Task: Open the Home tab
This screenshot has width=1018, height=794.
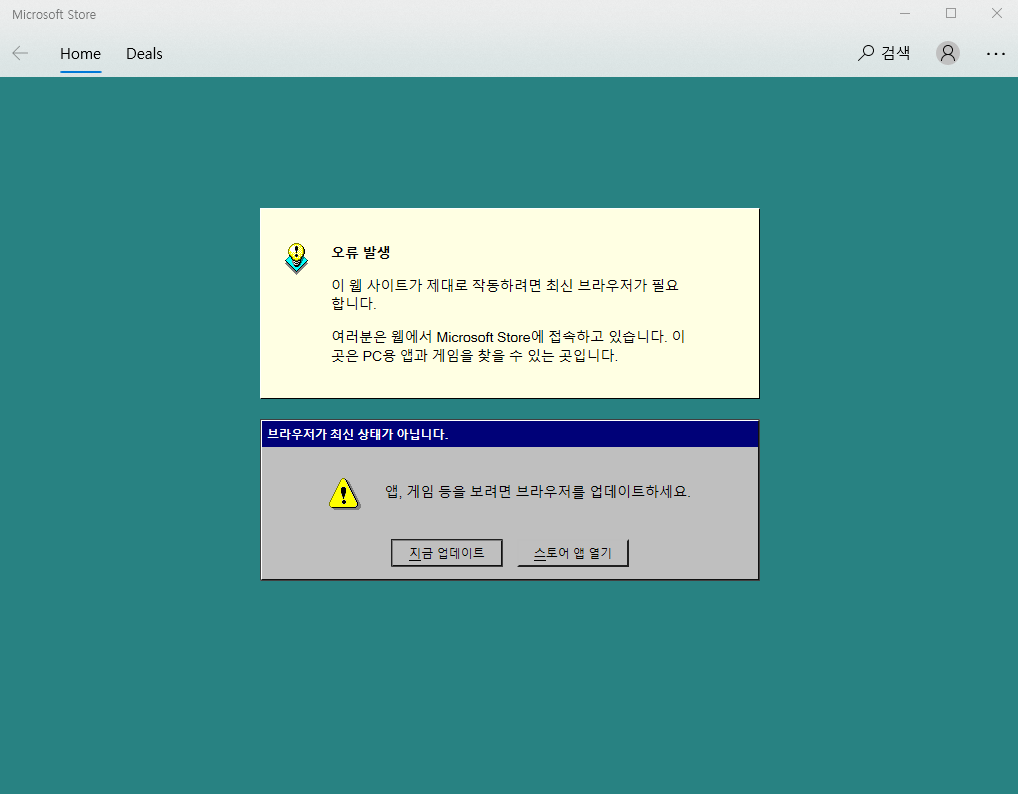Action: click(81, 54)
